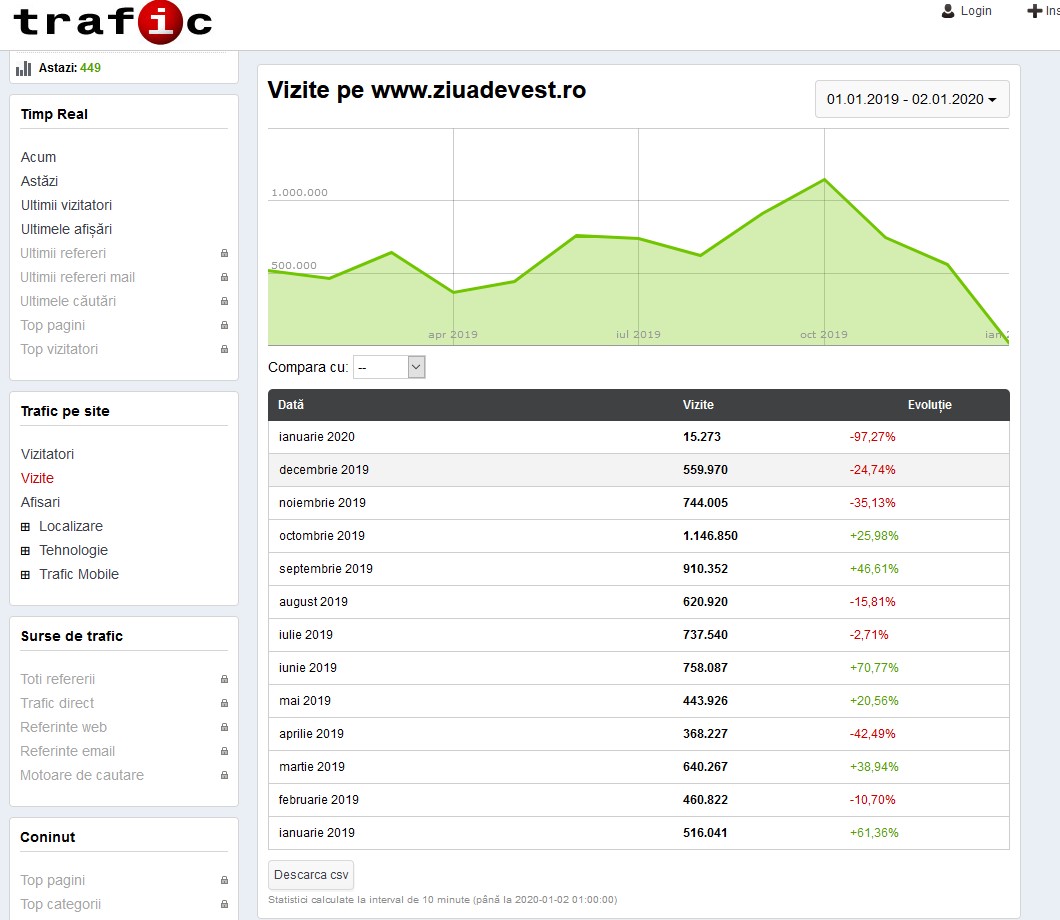Click the October 2019 peak on chart
Screen dimensions: 1060x920
(x=824, y=180)
